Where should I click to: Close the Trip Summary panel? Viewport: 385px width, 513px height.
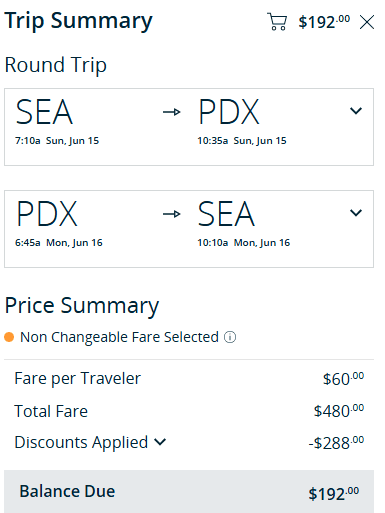(367, 22)
